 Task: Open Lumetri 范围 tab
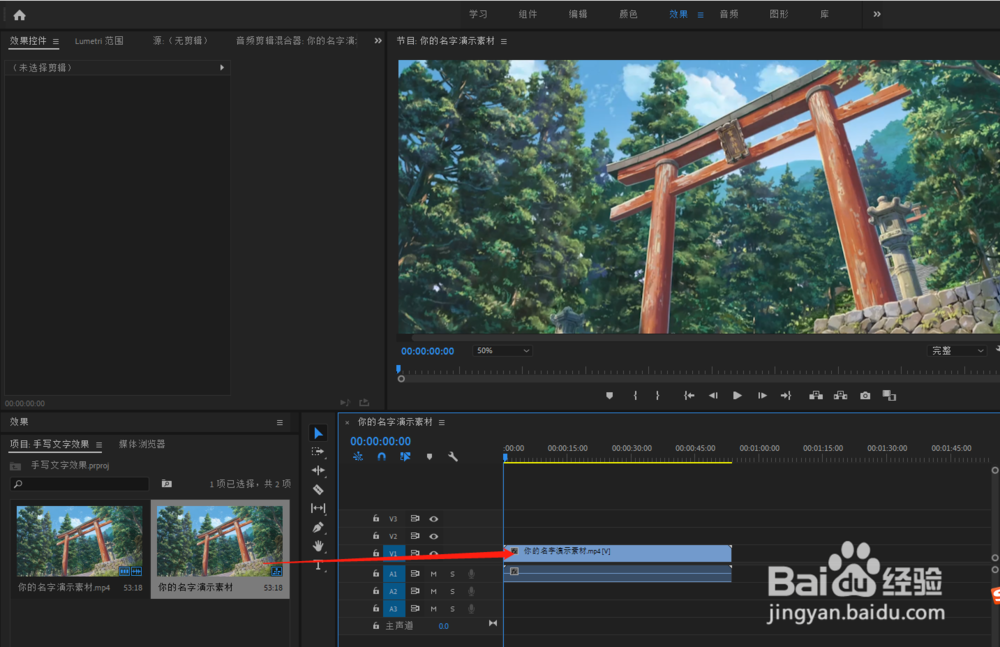tap(99, 41)
